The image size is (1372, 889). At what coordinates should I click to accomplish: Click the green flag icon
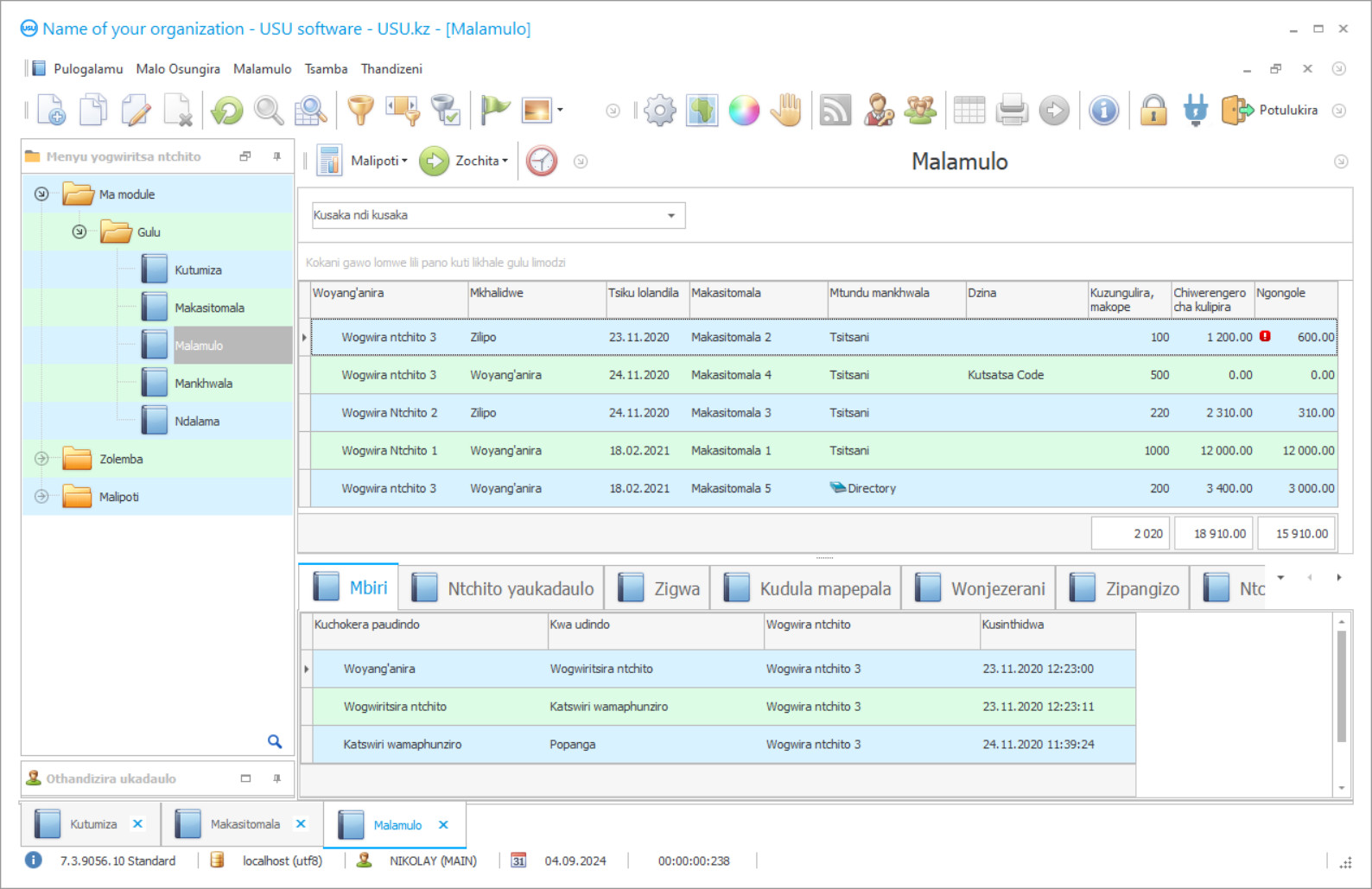(495, 110)
